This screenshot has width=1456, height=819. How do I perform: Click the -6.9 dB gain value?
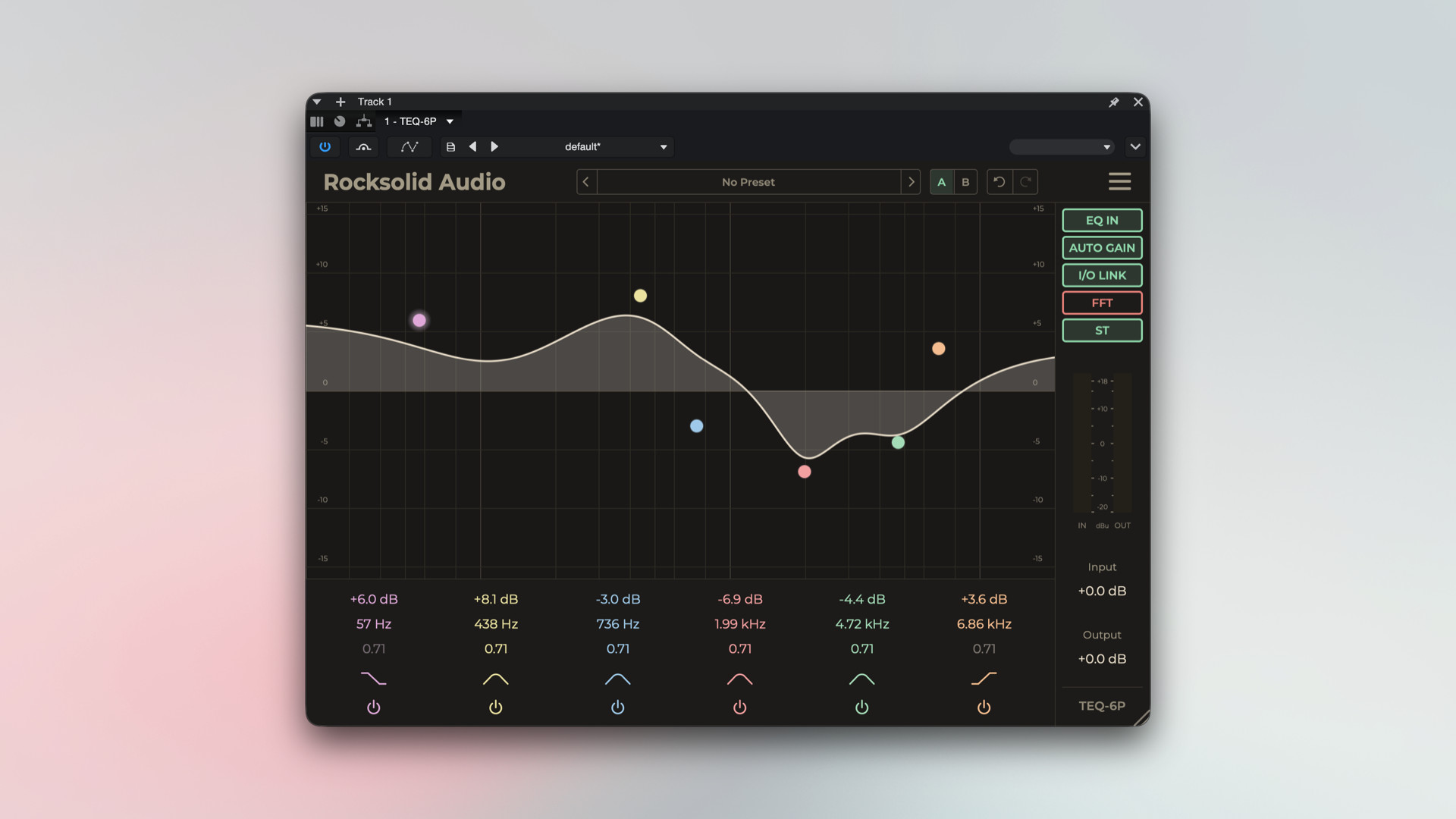[x=740, y=599]
